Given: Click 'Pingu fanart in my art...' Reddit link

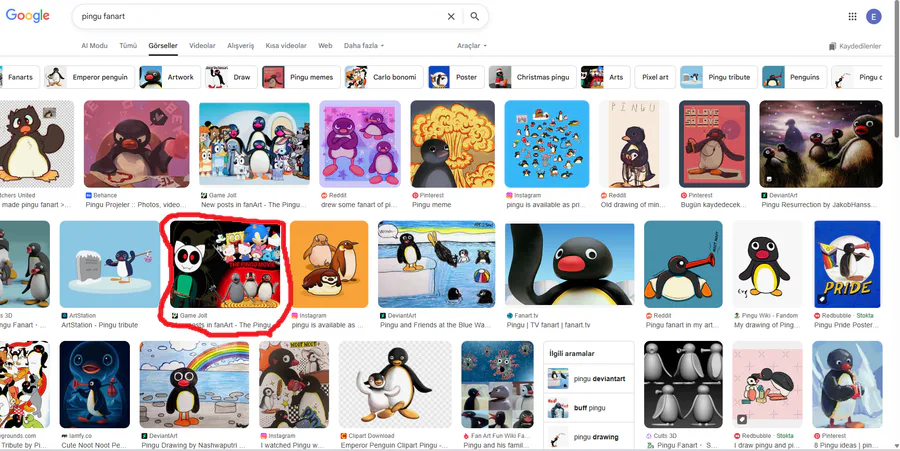Looking at the screenshot, I should 682,325.
